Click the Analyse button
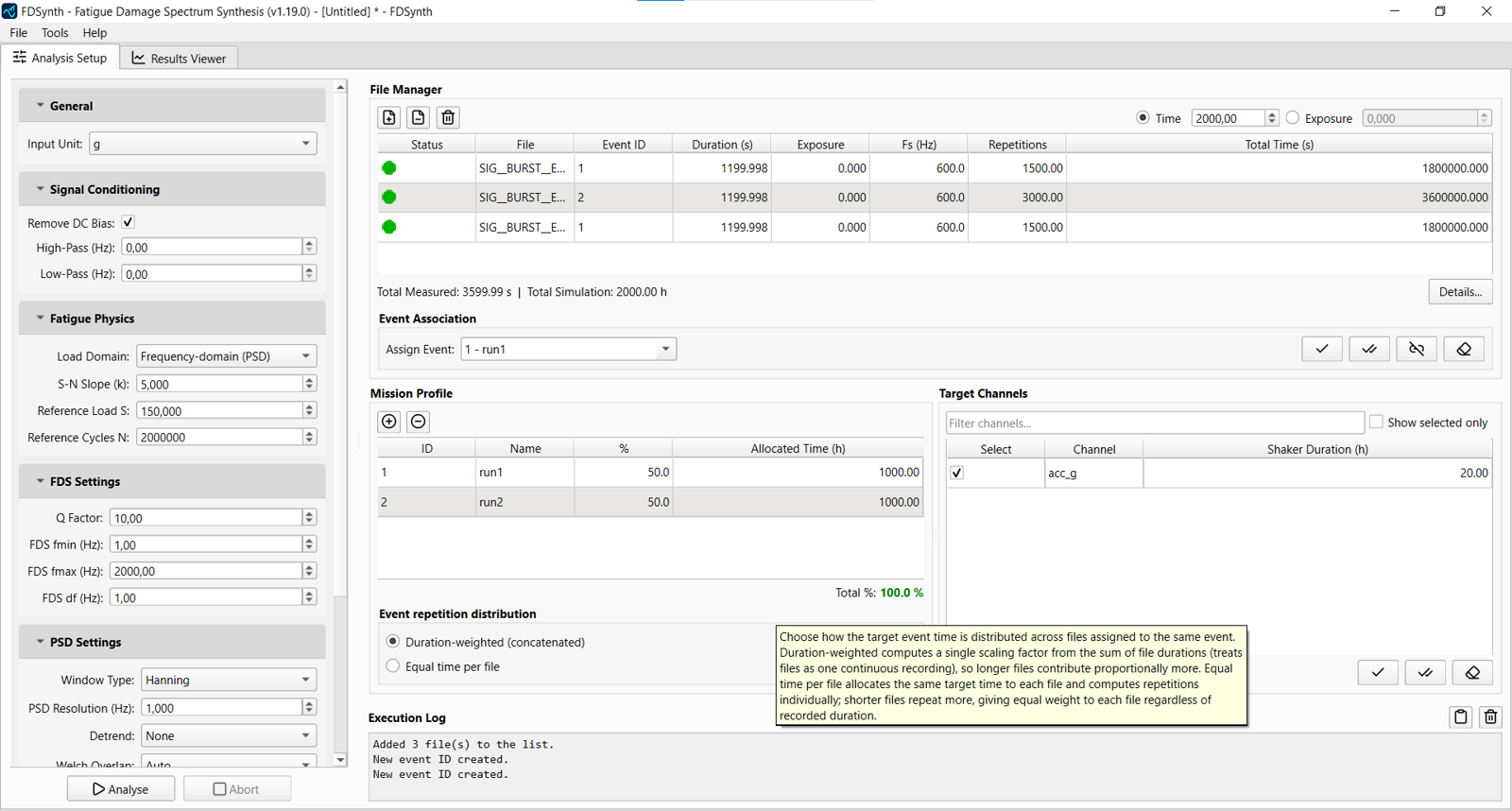The width and height of the screenshot is (1512, 811). tap(121, 789)
